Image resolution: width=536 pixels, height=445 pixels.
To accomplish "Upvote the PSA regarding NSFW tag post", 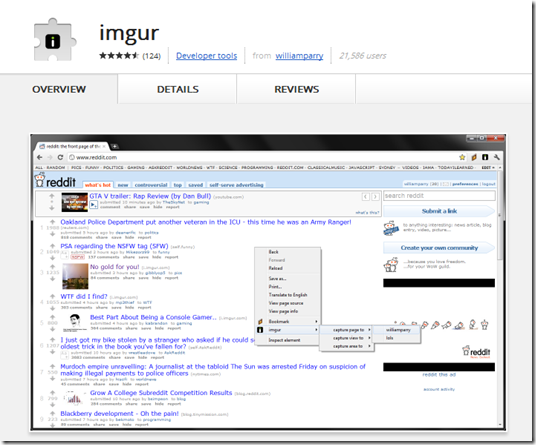I will click(52, 246).
